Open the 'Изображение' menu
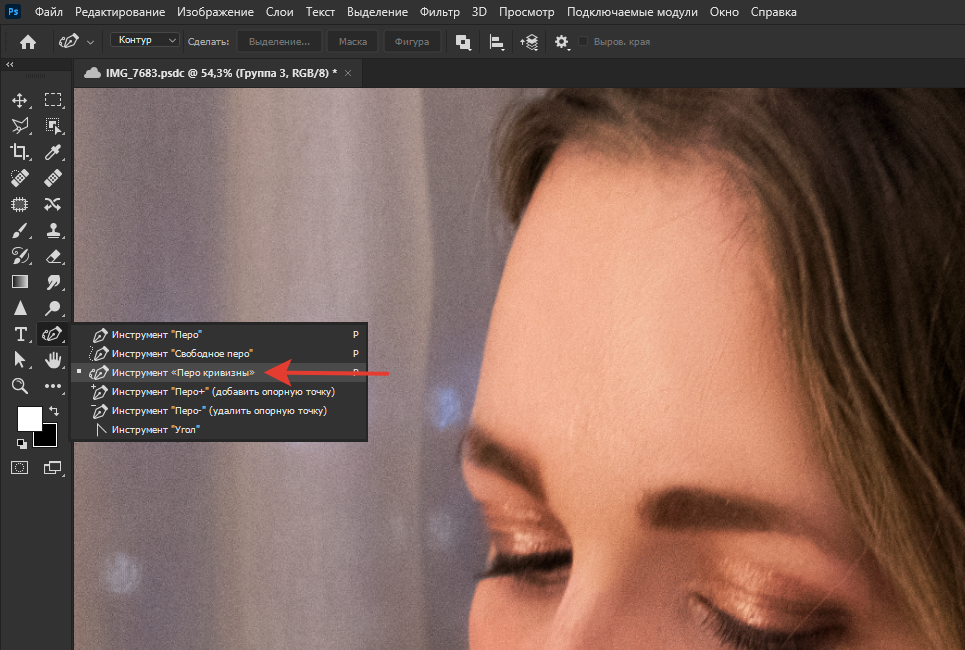Image resolution: width=965 pixels, height=650 pixels. (x=215, y=12)
